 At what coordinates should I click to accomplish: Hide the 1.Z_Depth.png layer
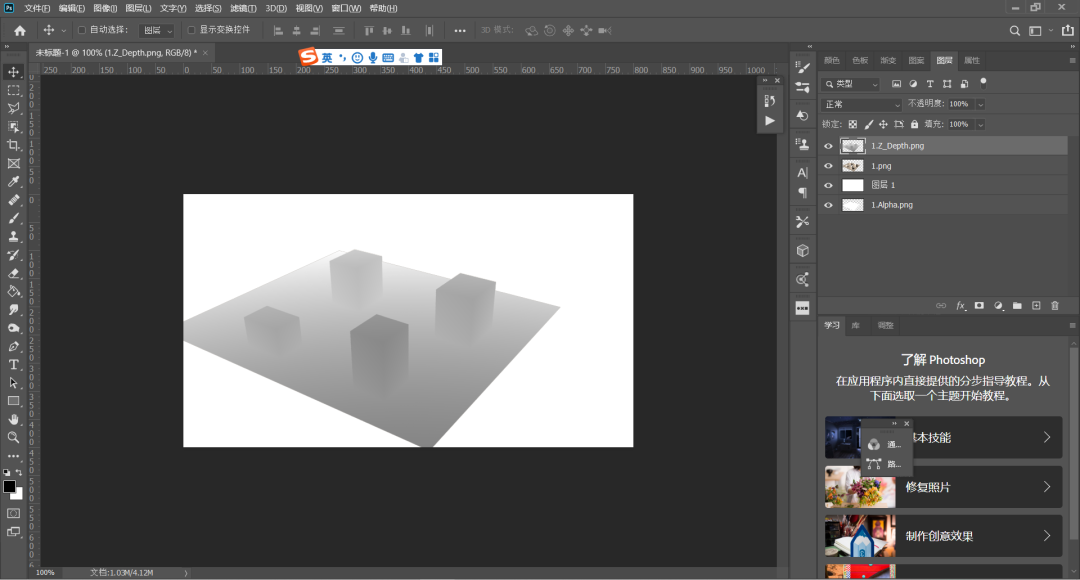829,146
